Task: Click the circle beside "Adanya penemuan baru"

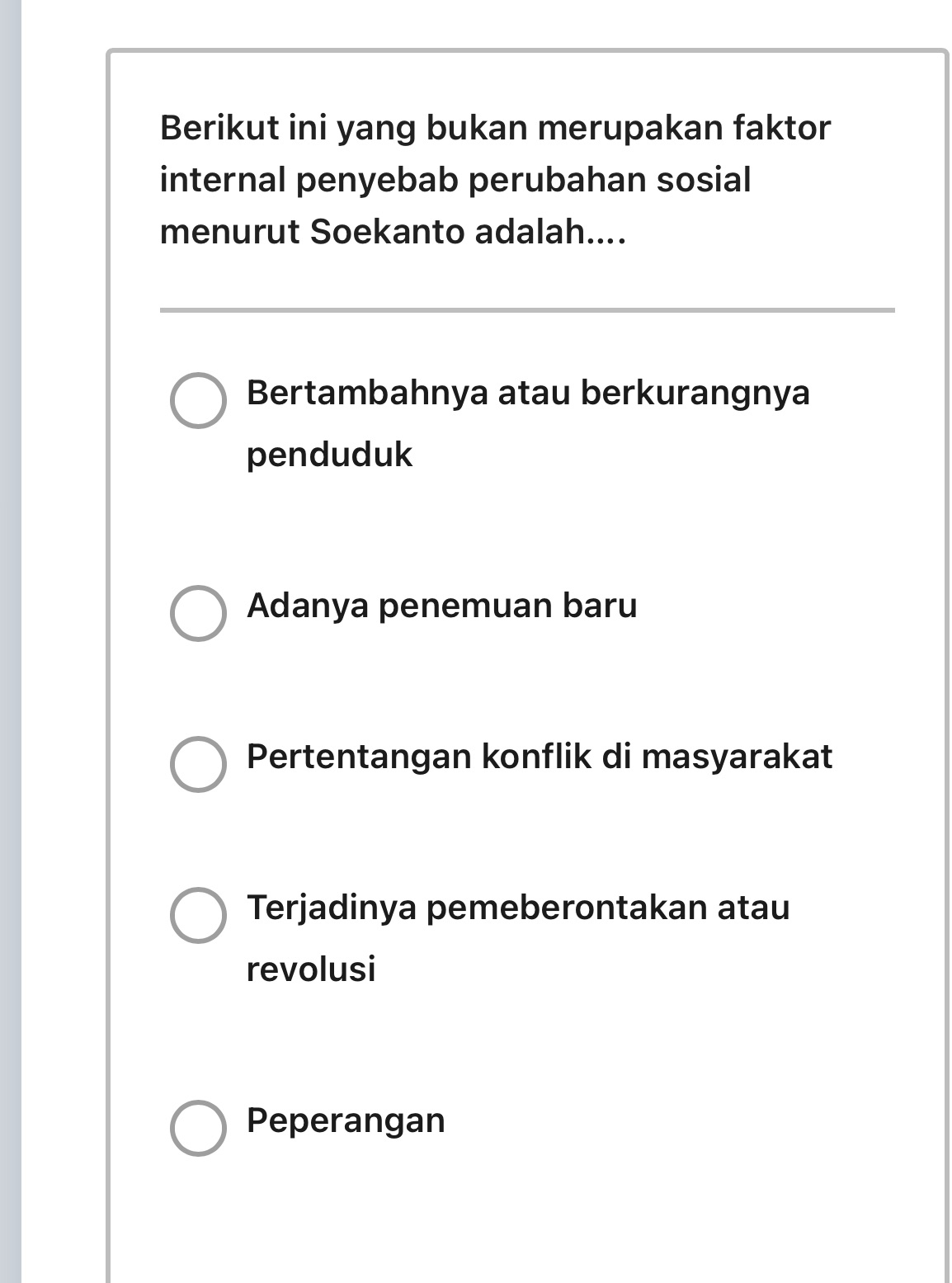Action: pyautogui.click(x=198, y=613)
